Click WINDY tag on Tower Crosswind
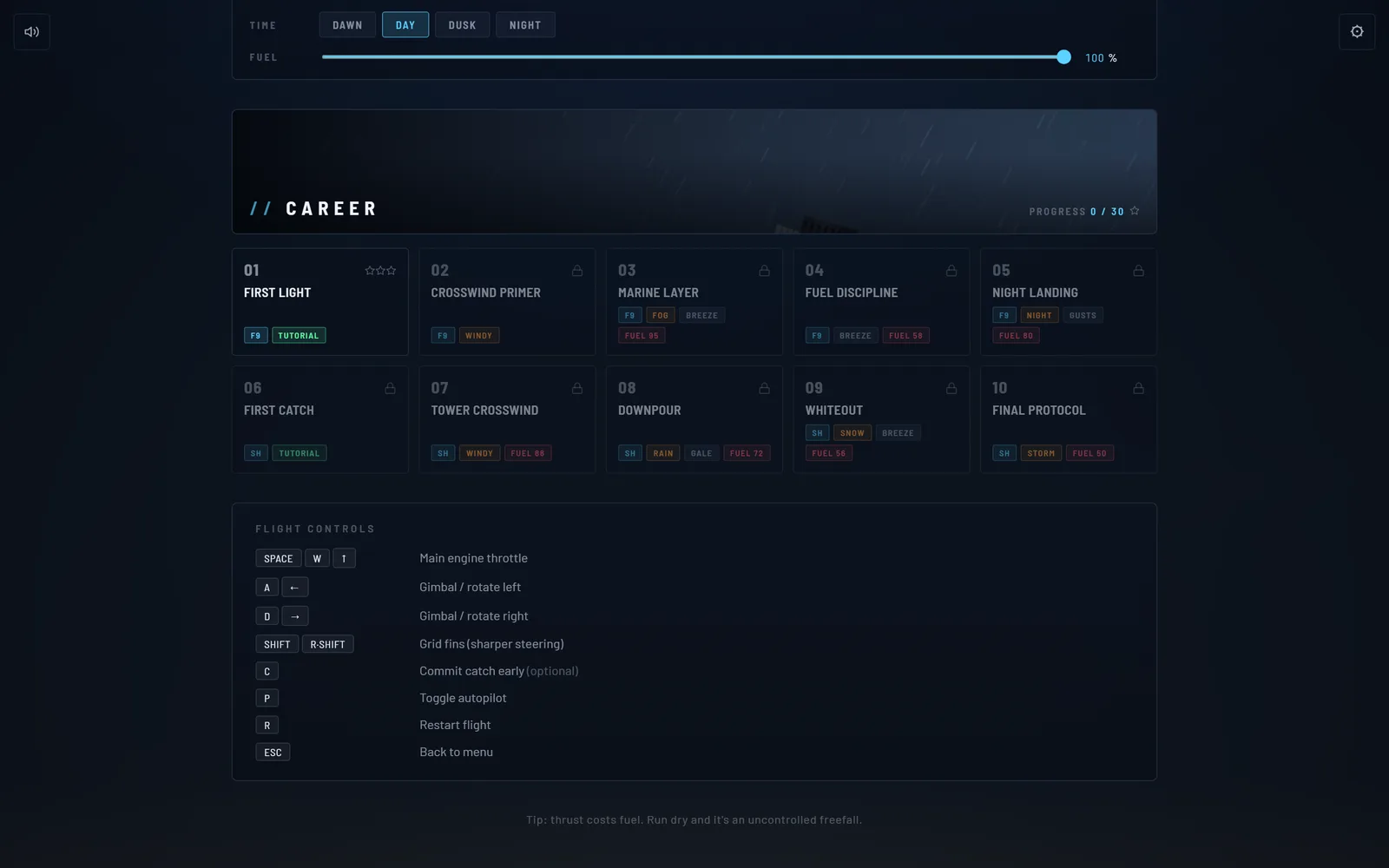The image size is (1389, 868). tap(479, 453)
